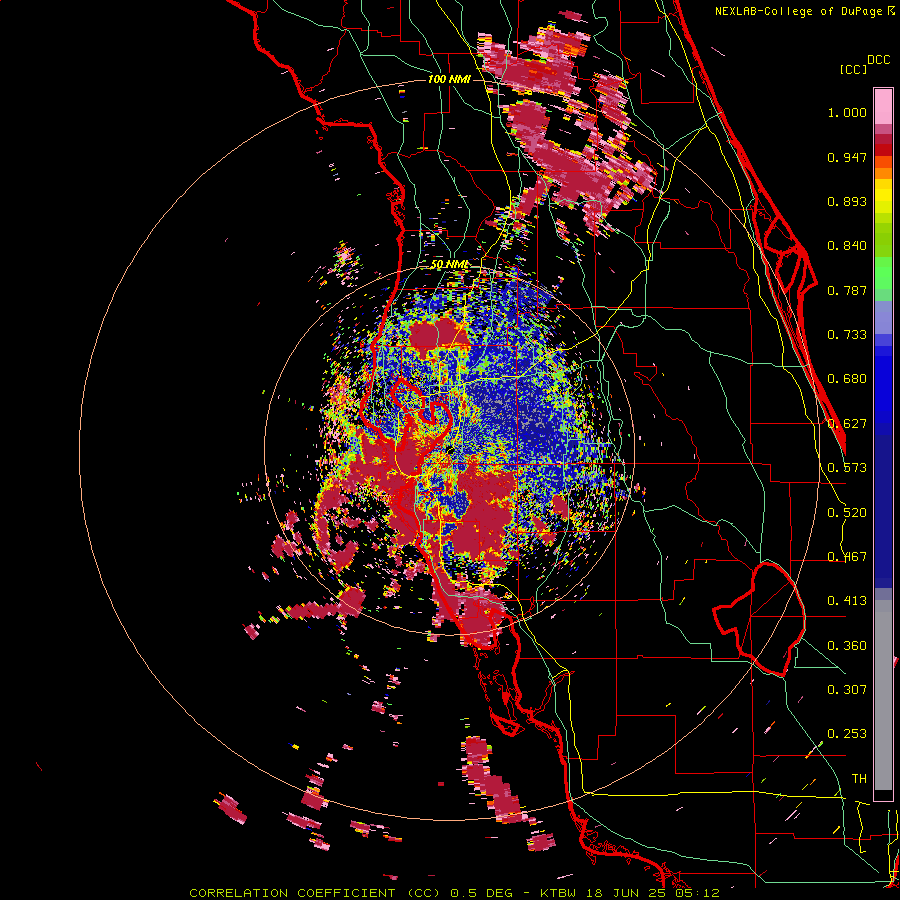Select the 0.413 legend value

pos(847,601)
